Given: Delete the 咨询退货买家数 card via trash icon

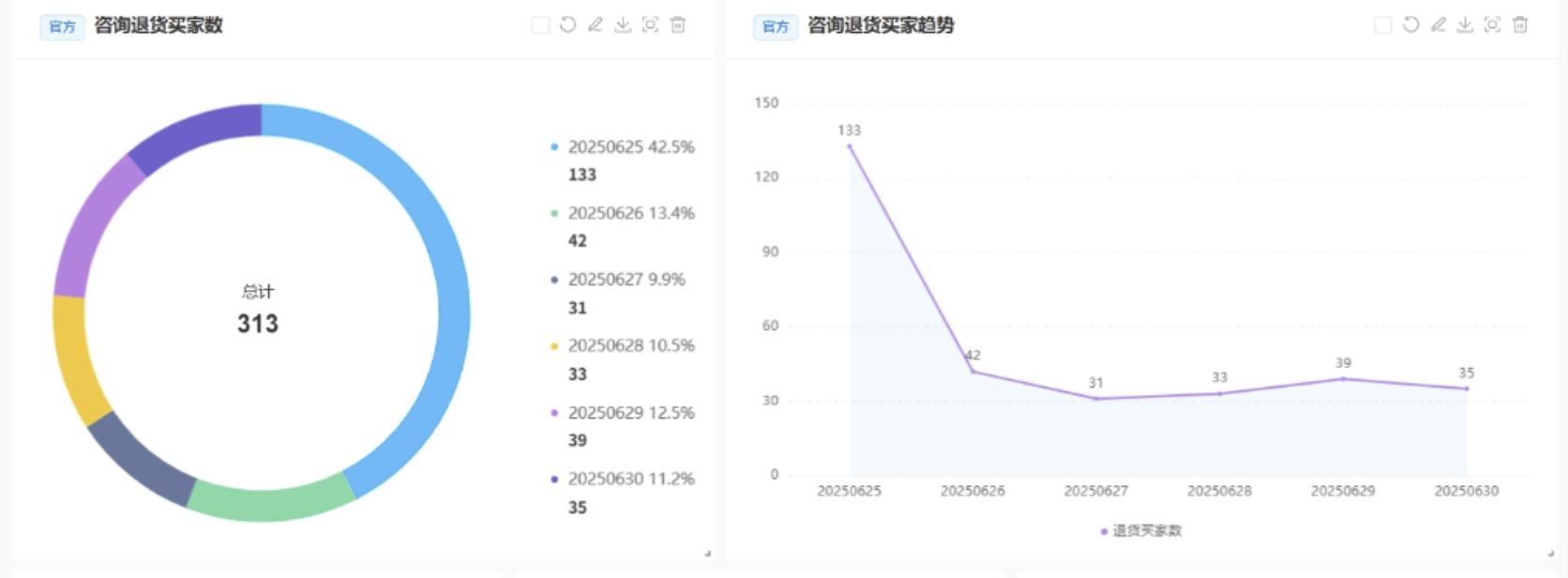Looking at the screenshot, I should (678, 25).
